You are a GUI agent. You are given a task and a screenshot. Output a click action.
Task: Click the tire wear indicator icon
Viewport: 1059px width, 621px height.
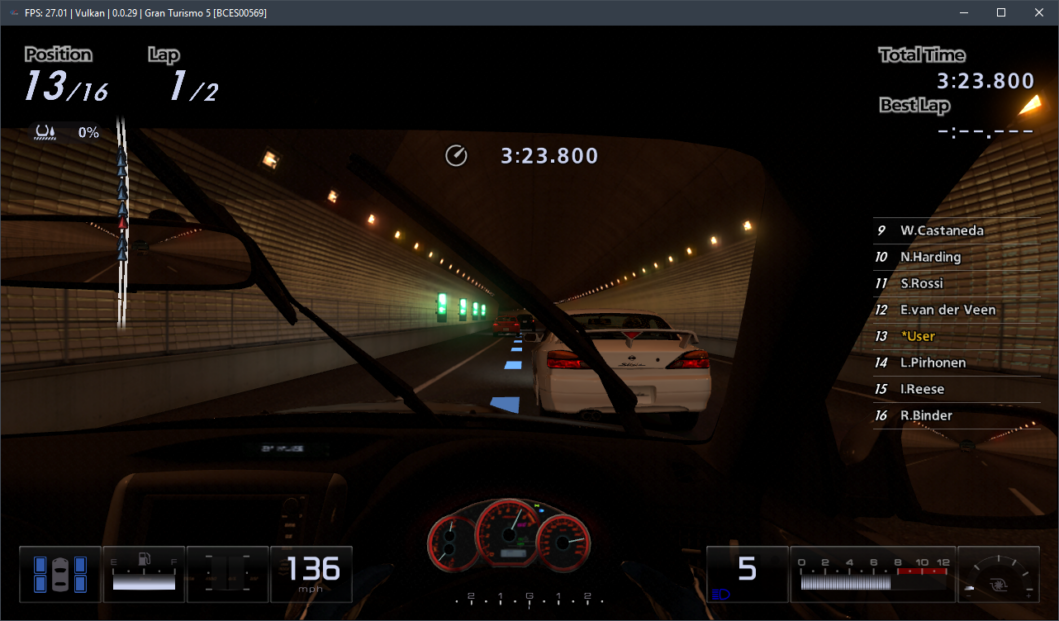(60, 574)
